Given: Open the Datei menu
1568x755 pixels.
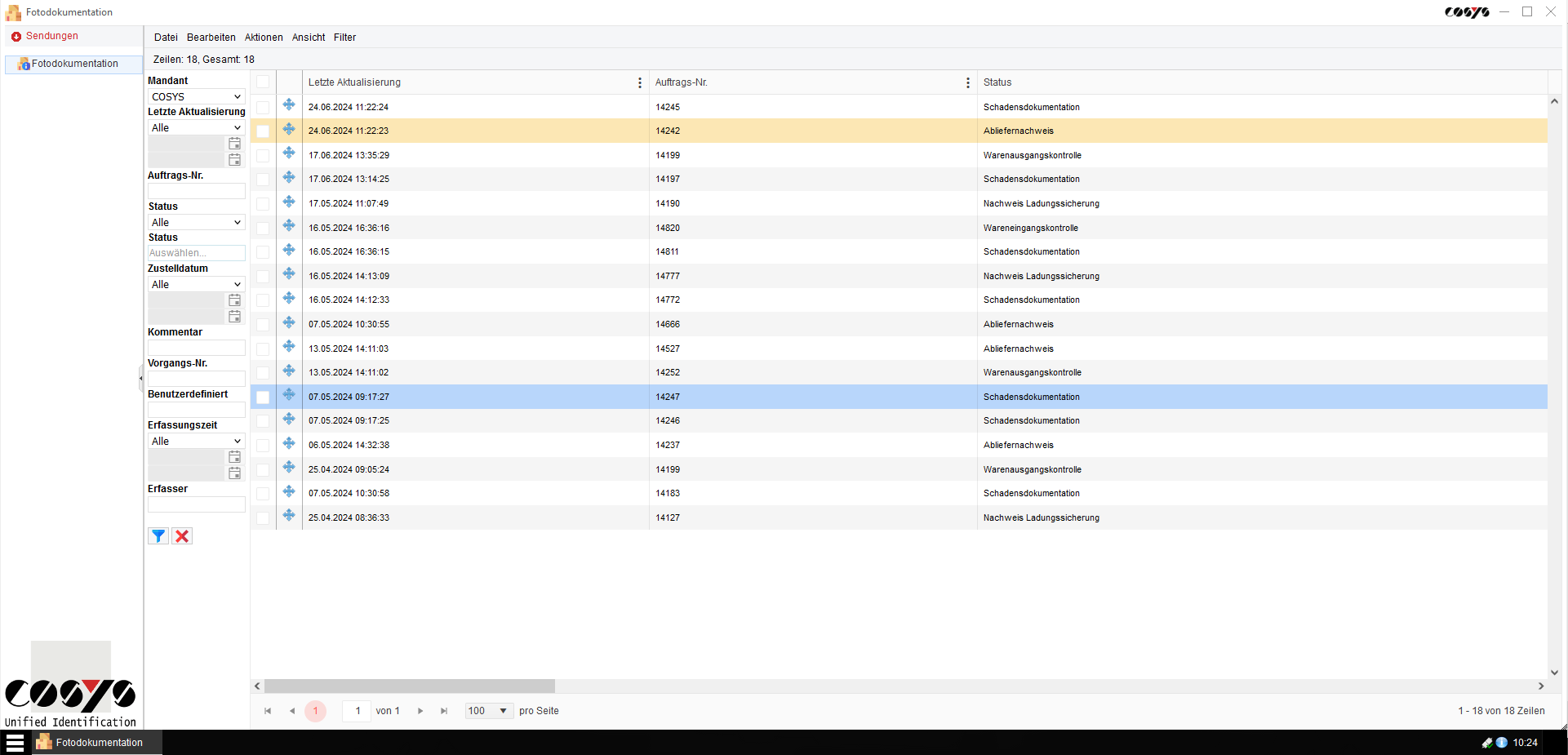Looking at the screenshot, I should click(166, 38).
